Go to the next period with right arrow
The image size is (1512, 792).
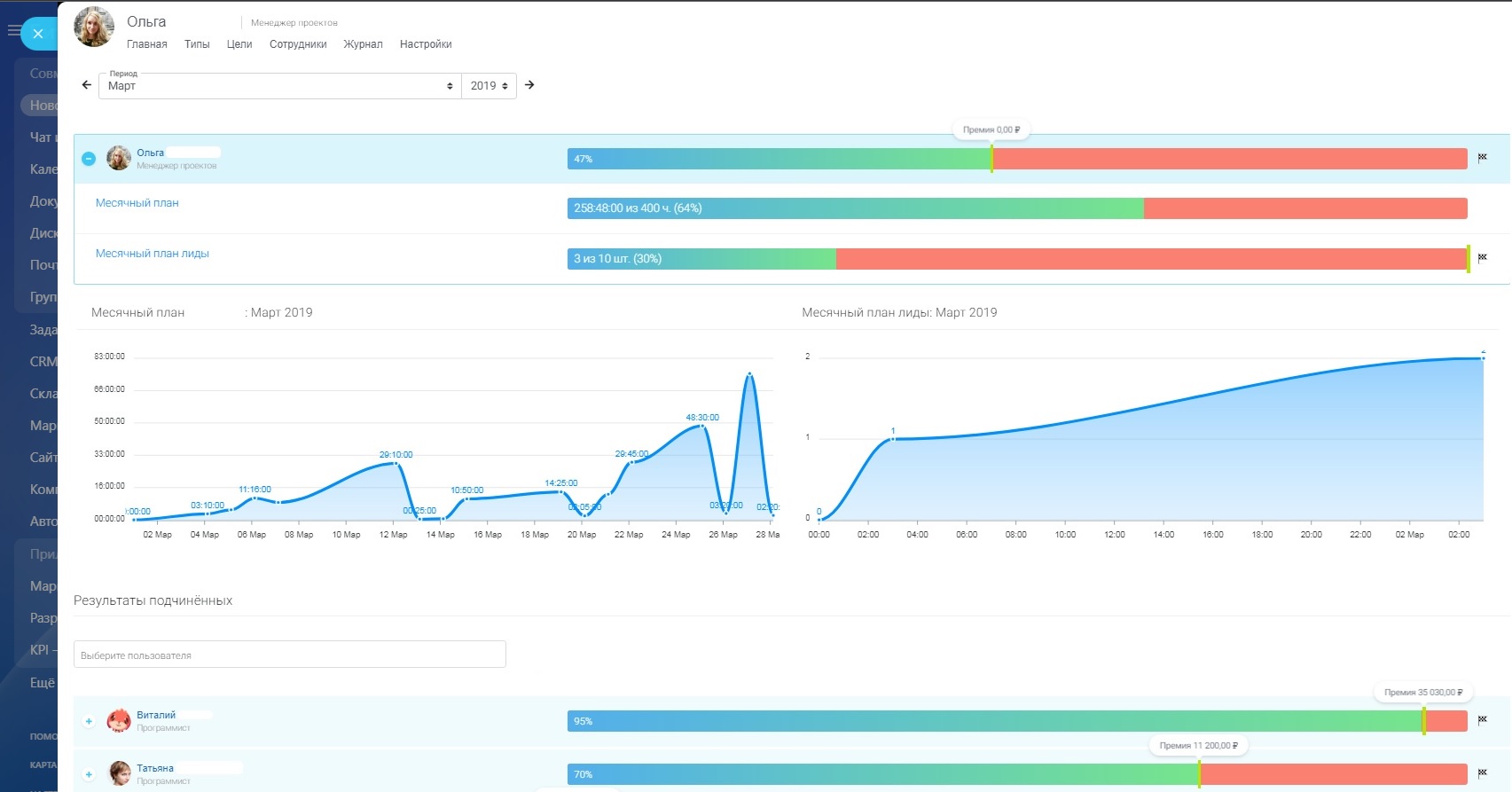pyautogui.click(x=529, y=85)
